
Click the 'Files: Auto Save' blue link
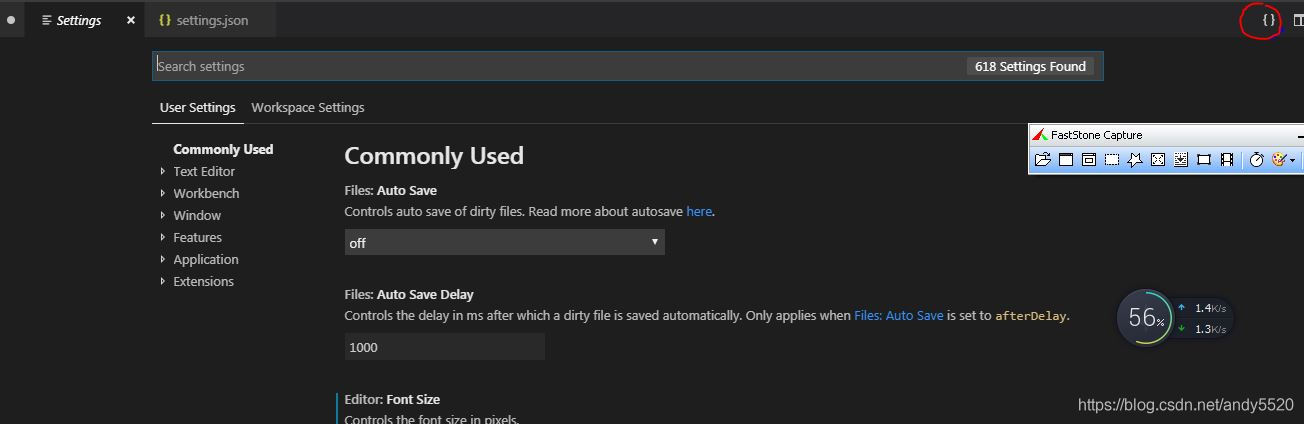[x=898, y=315]
